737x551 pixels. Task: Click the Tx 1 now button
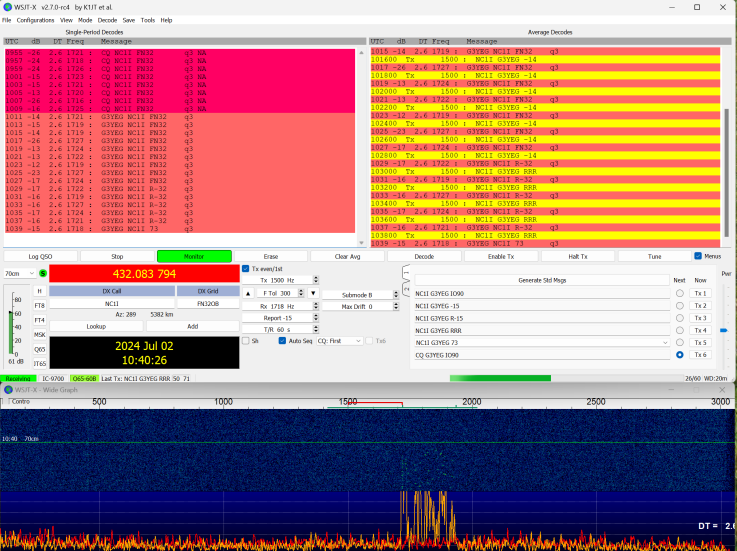pos(700,293)
